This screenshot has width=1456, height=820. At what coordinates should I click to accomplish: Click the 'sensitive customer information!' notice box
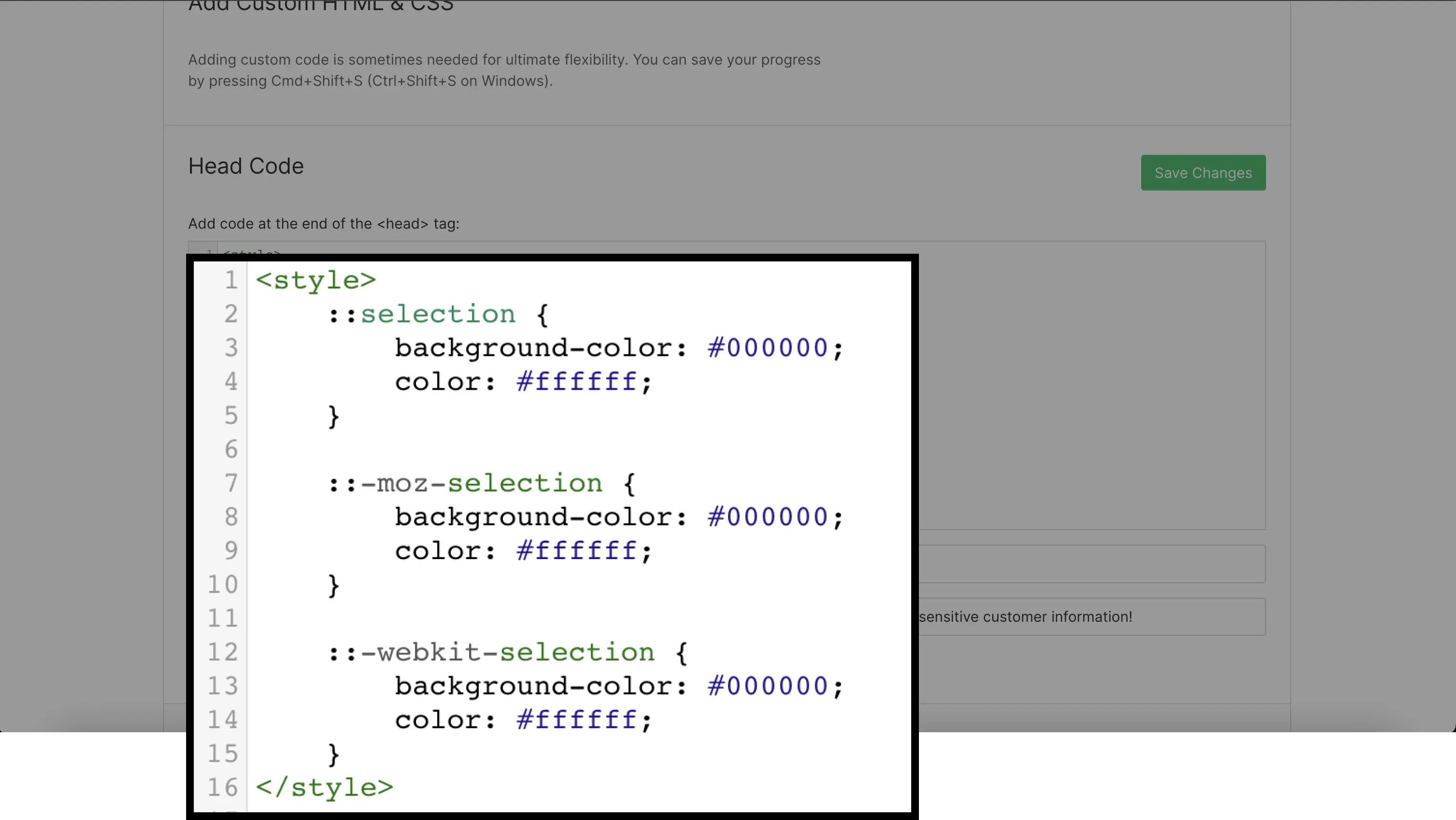[x=1092, y=616]
